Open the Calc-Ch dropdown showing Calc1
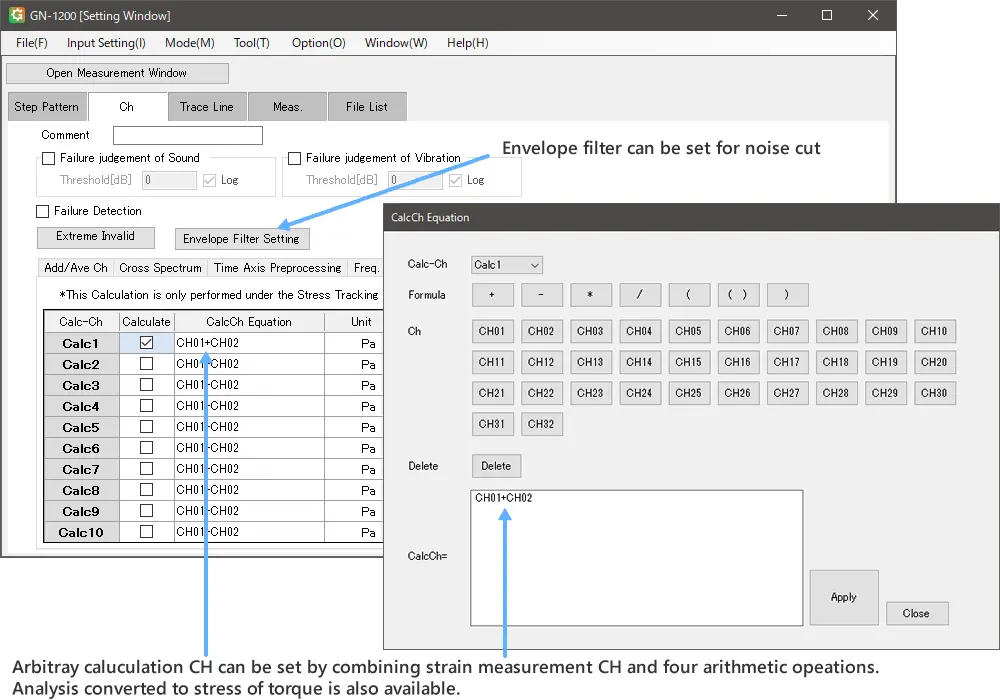 pyautogui.click(x=507, y=265)
